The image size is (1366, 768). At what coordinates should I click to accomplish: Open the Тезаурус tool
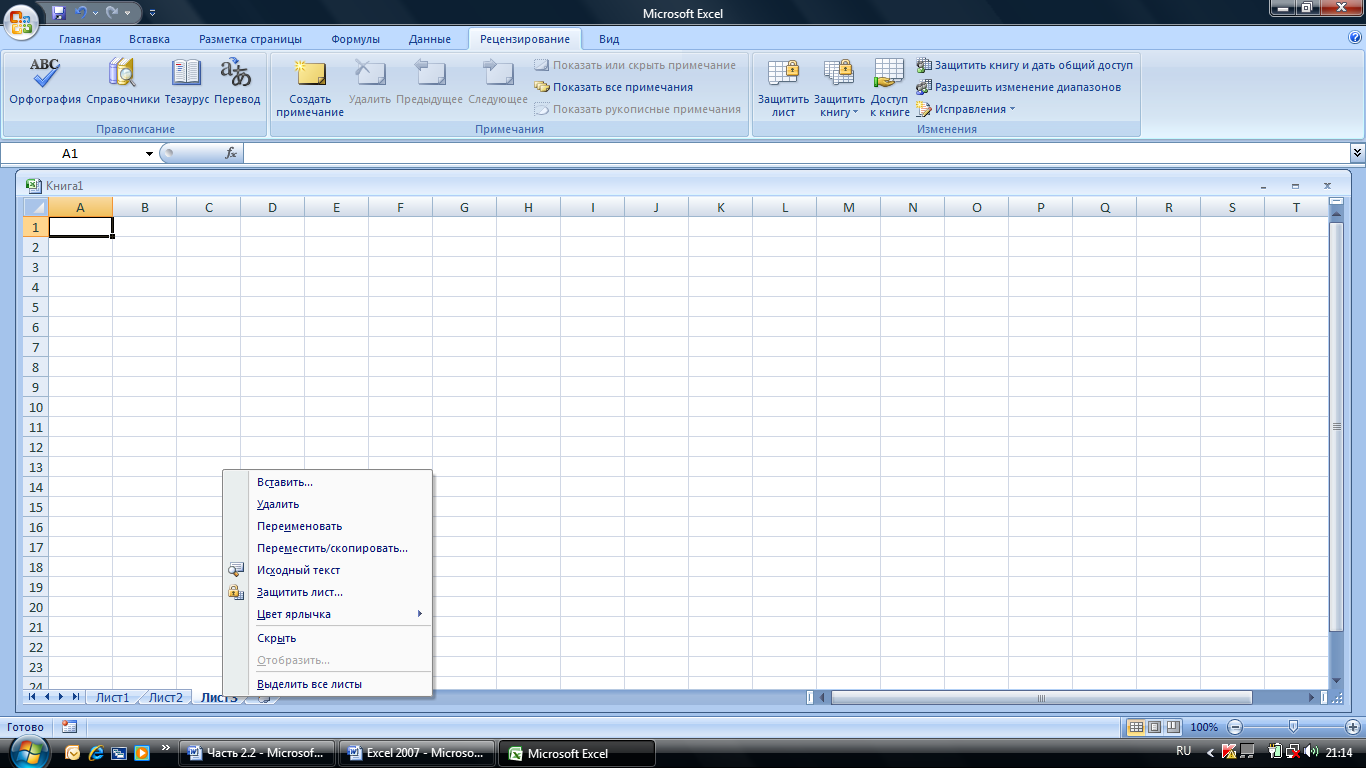(187, 83)
